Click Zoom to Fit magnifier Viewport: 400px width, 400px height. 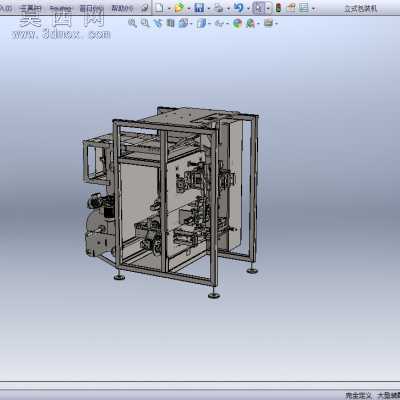132,23
